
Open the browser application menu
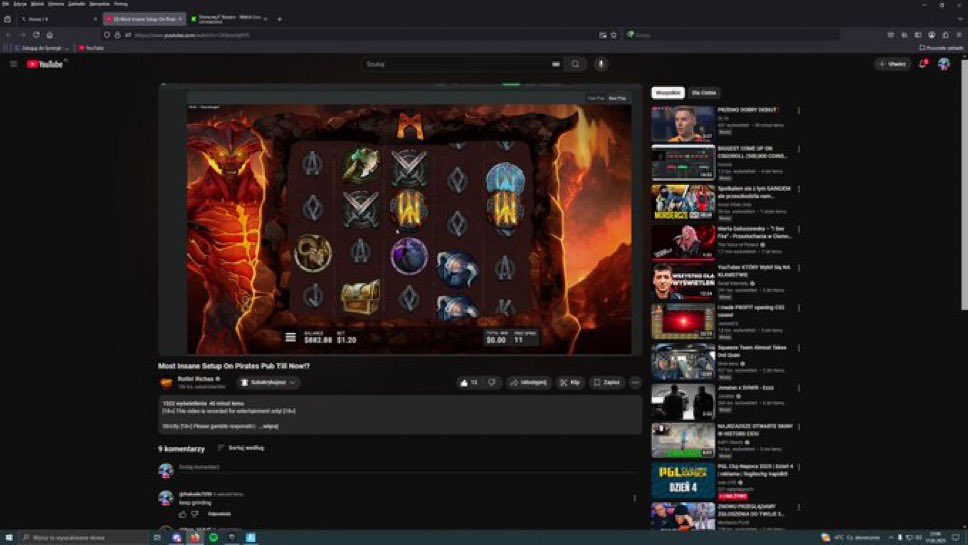pos(959,35)
